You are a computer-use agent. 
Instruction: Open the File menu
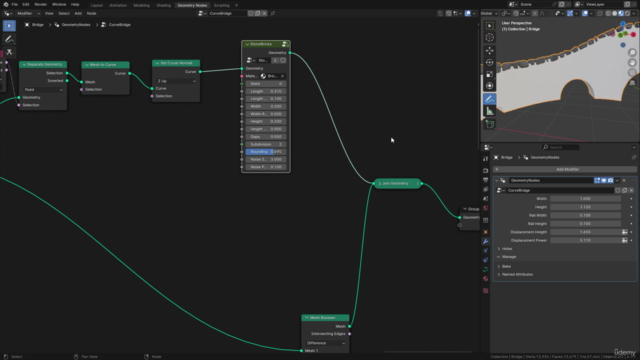(x=15, y=4)
